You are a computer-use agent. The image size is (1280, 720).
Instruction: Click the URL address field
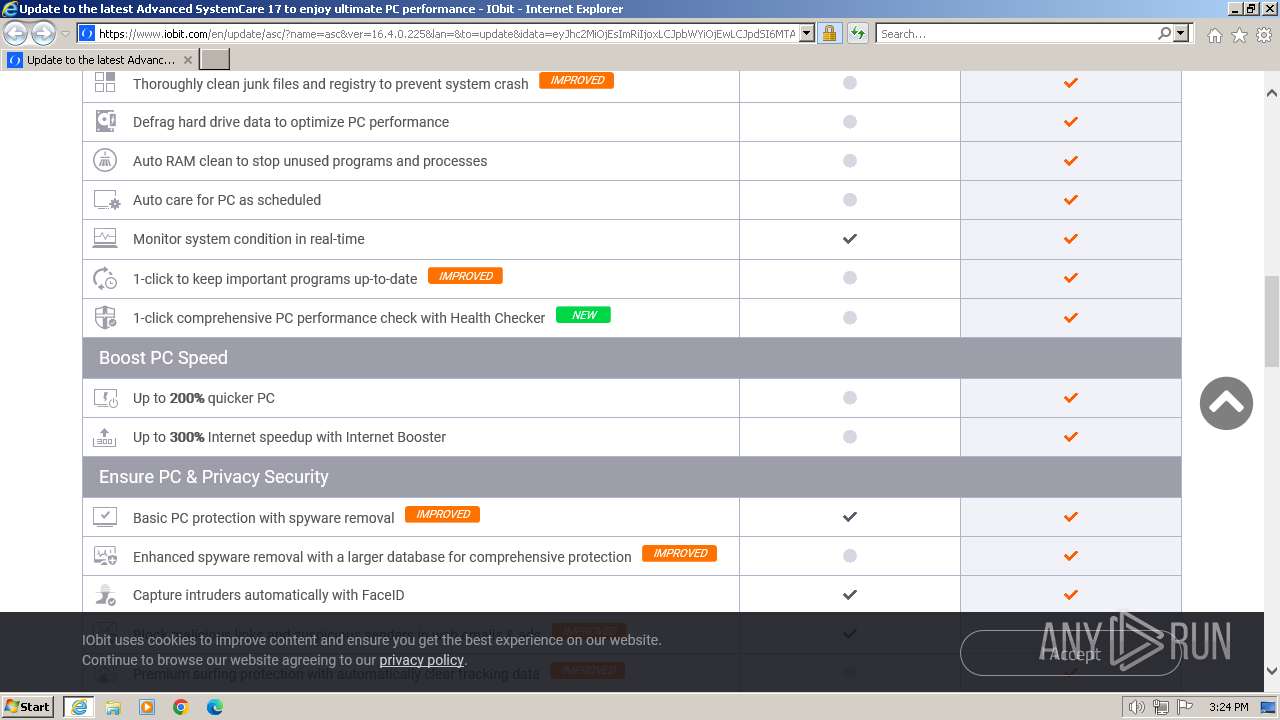click(x=446, y=33)
